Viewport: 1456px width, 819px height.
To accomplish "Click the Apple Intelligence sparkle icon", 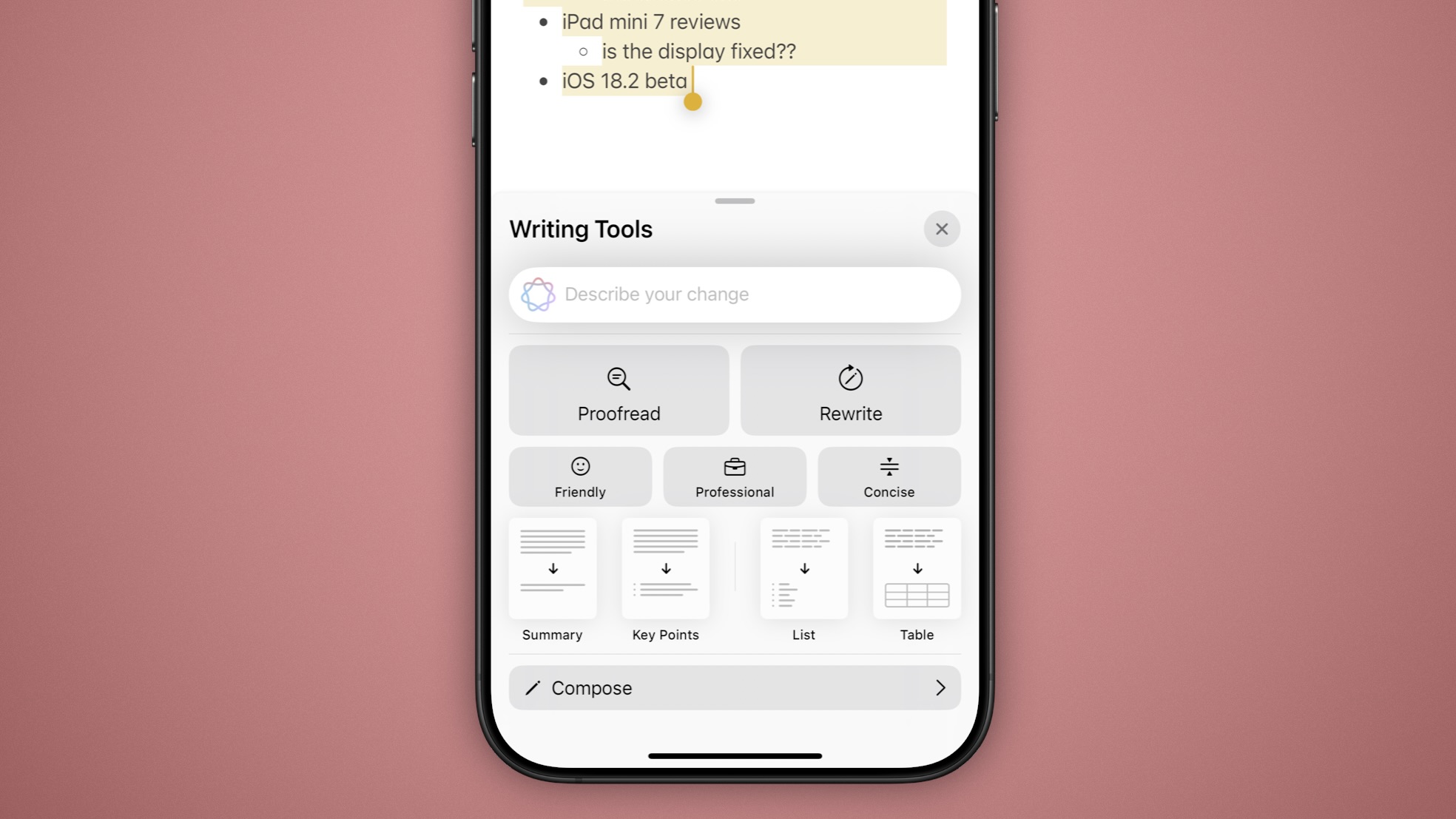I will click(x=538, y=294).
